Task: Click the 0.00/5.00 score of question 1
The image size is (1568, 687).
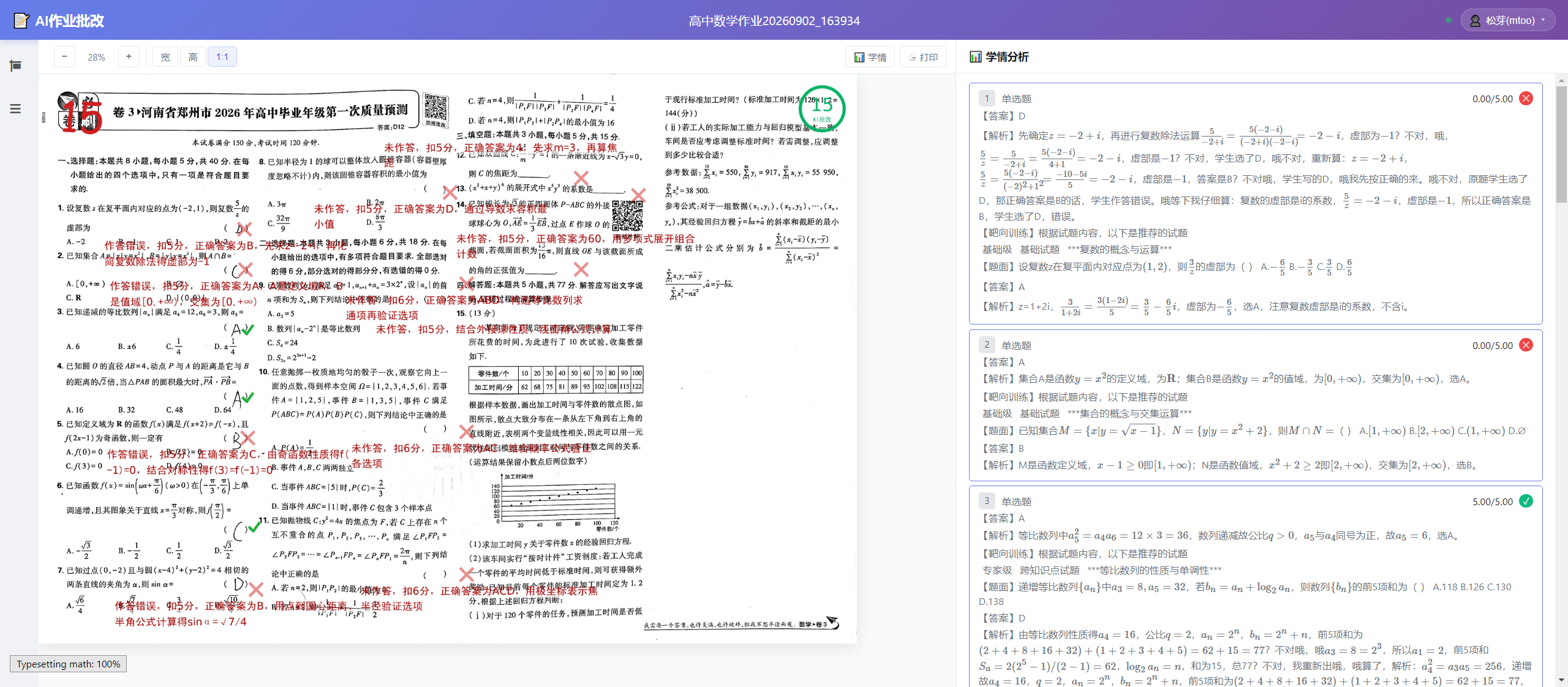Action: tap(1493, 99)
